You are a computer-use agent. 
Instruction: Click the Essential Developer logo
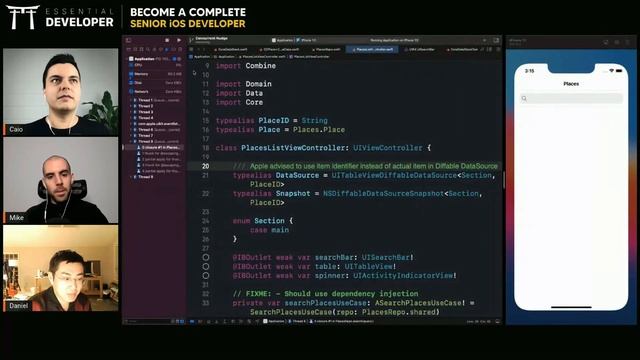tap(60, 17)
